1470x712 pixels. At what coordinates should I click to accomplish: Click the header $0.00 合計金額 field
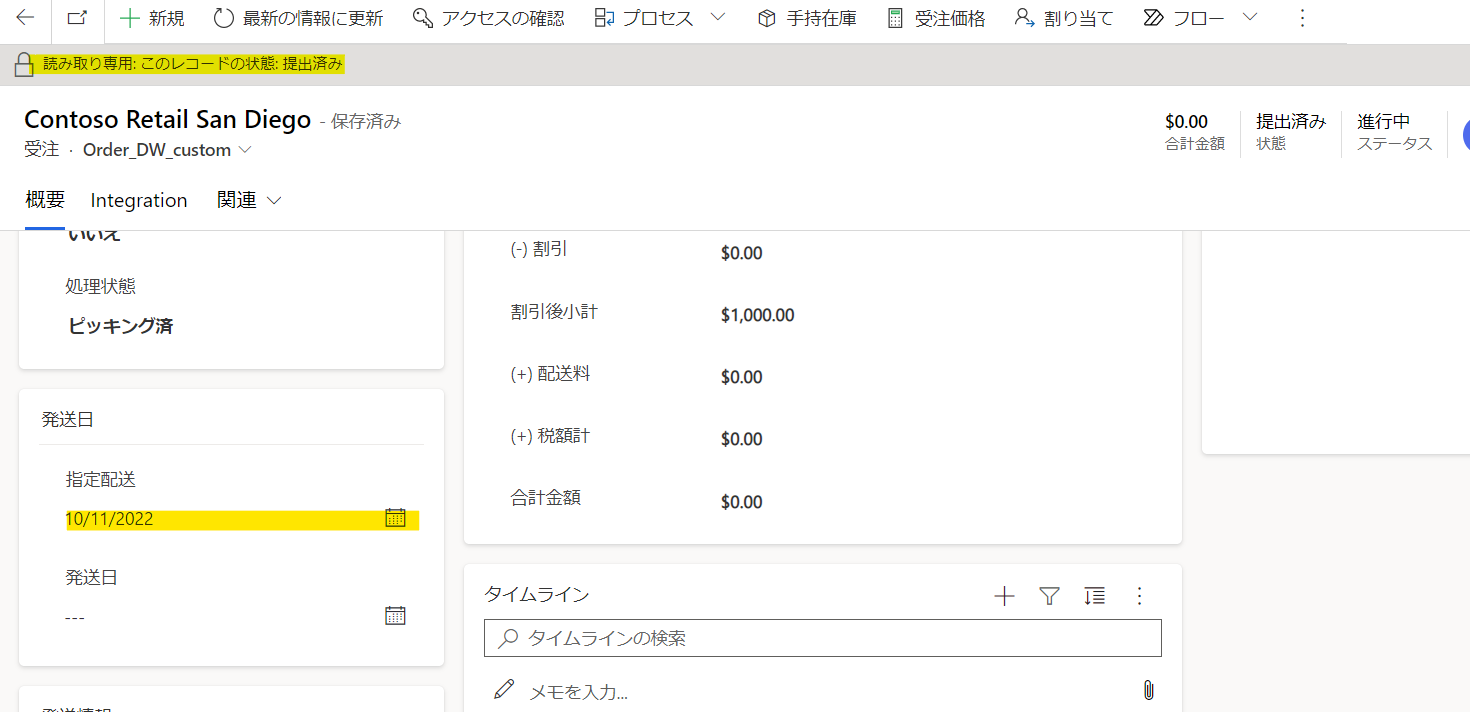click(x=1194, y=132)
